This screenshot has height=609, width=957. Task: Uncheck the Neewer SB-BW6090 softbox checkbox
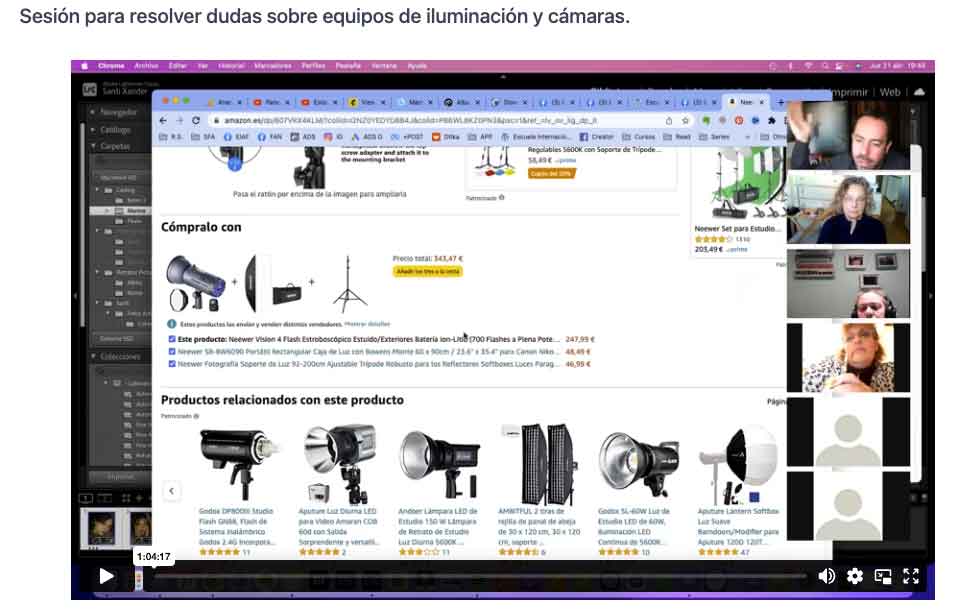172,351
